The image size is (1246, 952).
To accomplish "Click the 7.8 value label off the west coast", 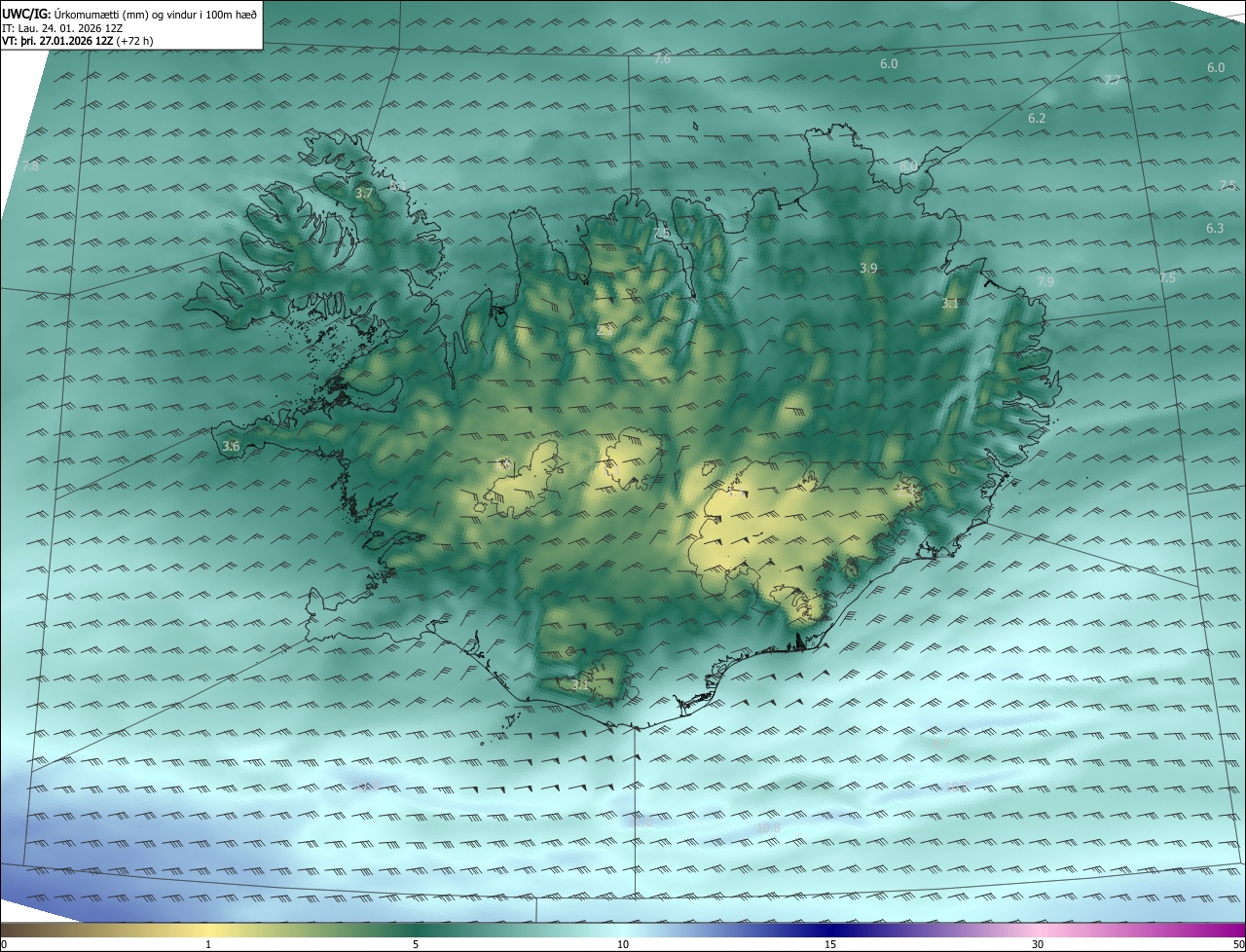I will pyautogui.click(x=30, y=166).
